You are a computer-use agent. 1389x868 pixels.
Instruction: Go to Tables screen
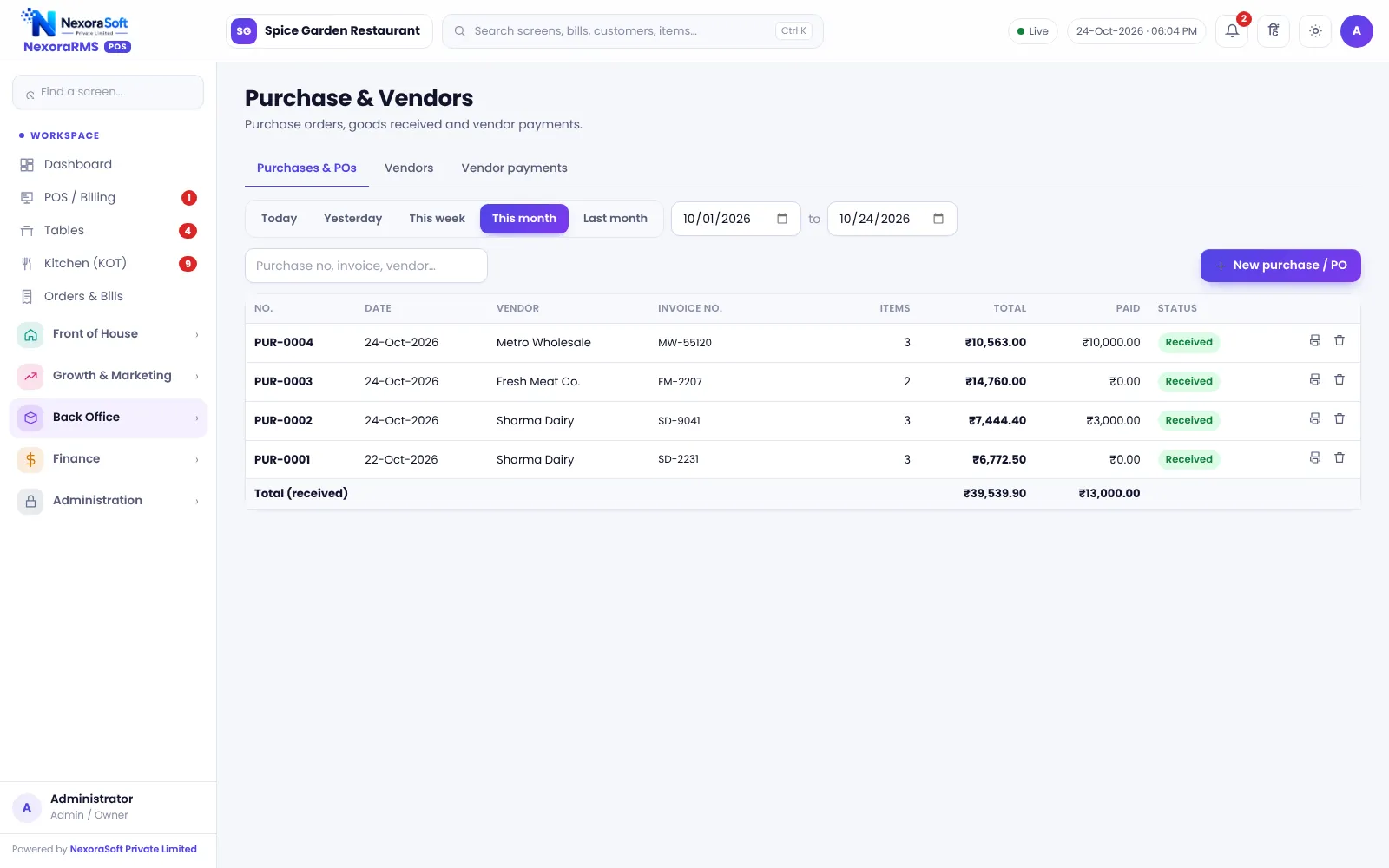pyautogui.click(x=109, y=231)
